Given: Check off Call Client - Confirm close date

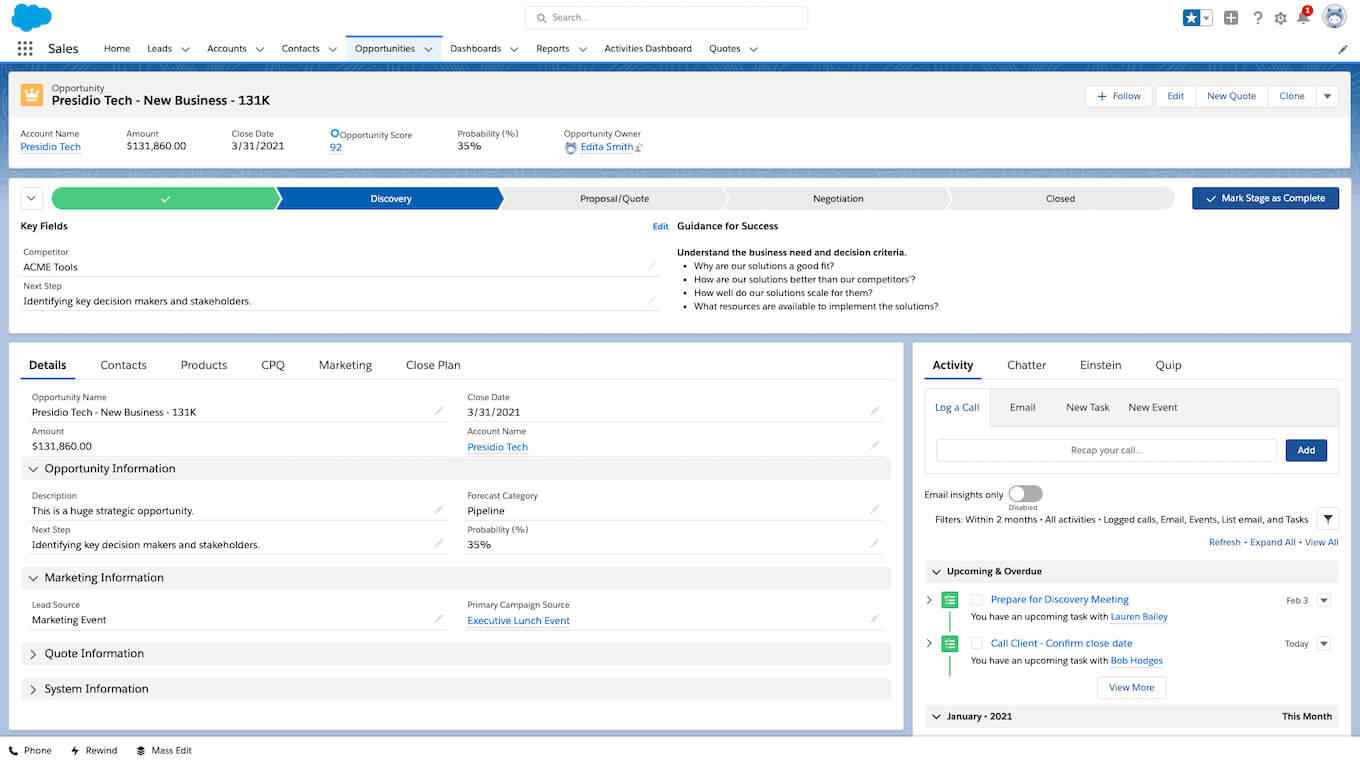Looking at the screenshot, I should coord(977,644).
